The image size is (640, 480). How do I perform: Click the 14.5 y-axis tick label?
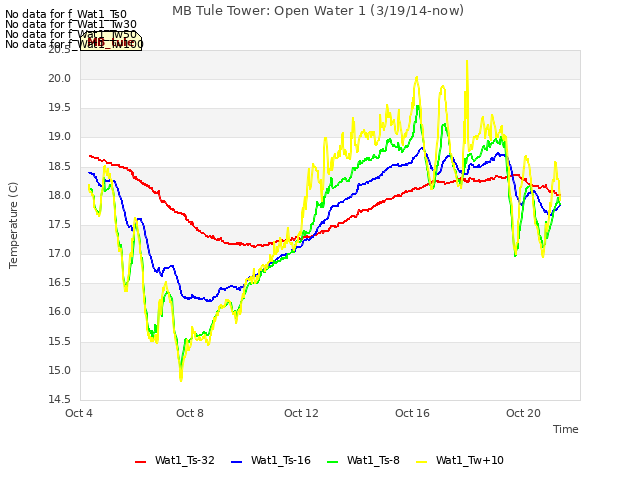[x=60, y=400]
